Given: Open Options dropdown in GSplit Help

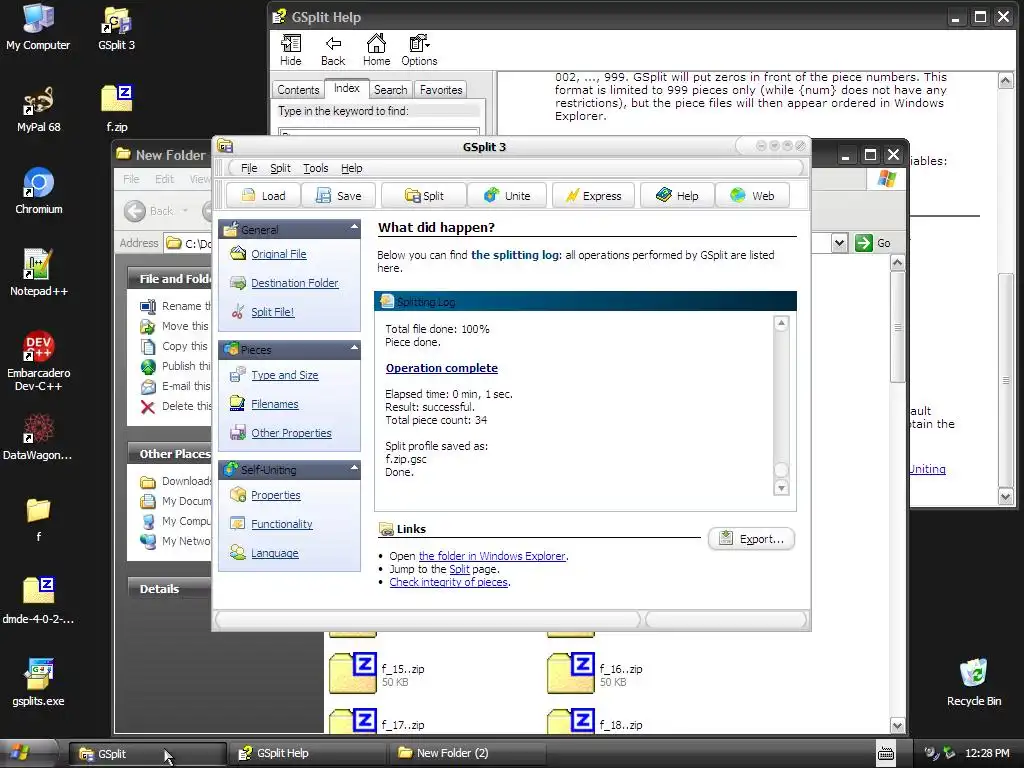Looking at the screenshot, I should pos(419,51).
